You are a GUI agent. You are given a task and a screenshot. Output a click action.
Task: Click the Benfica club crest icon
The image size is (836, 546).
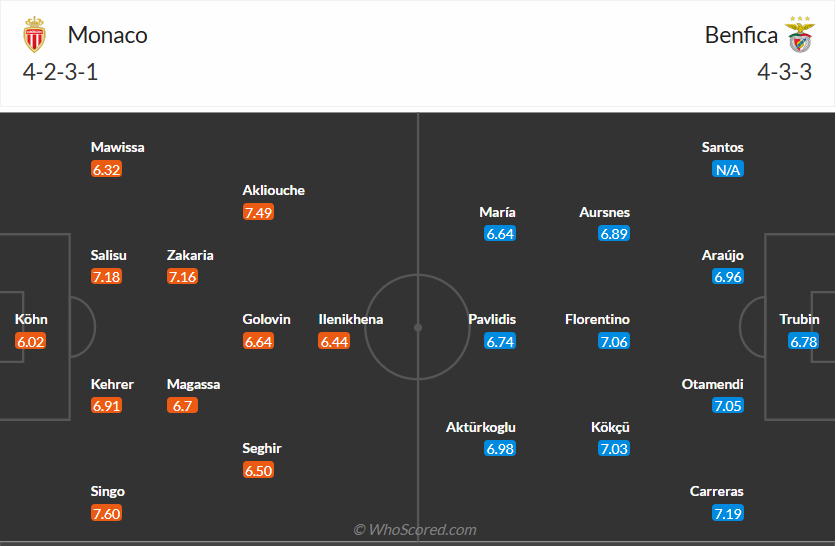coord(800,35)
